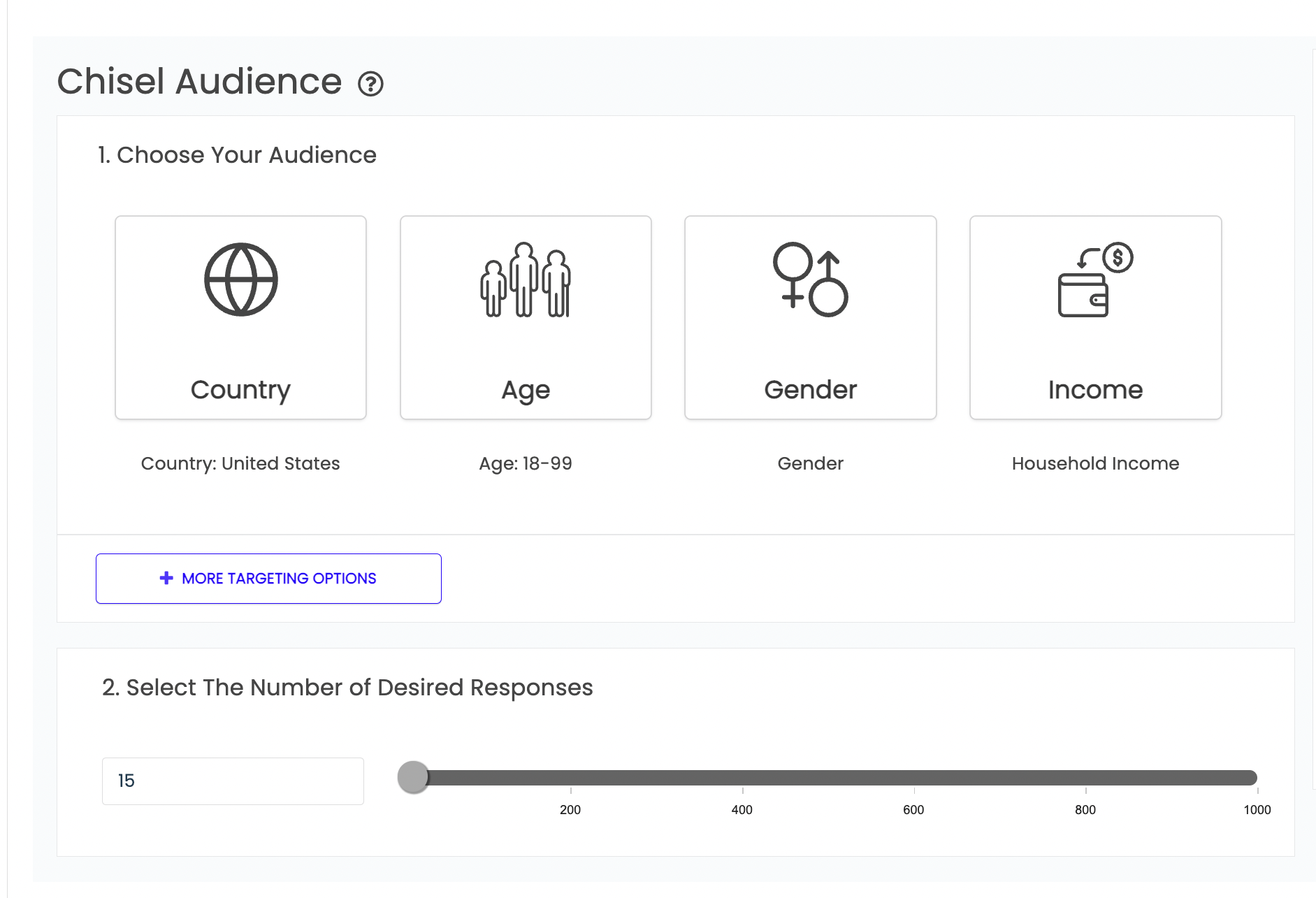Click the question mark next to the title
The height and width of the screenshot is (898, 1316).
371,85
